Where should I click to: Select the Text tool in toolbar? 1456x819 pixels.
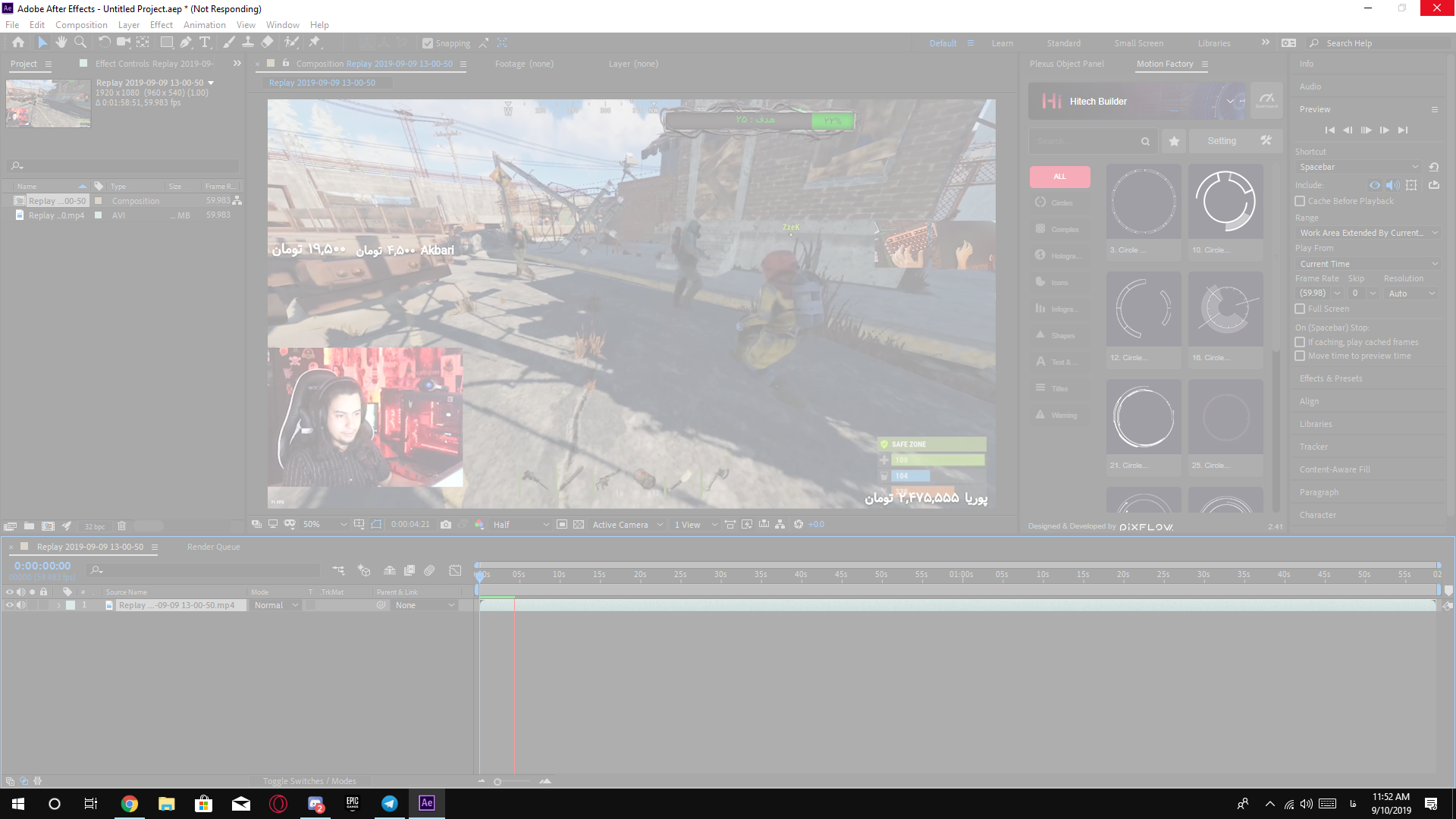[x=205, y=42]
